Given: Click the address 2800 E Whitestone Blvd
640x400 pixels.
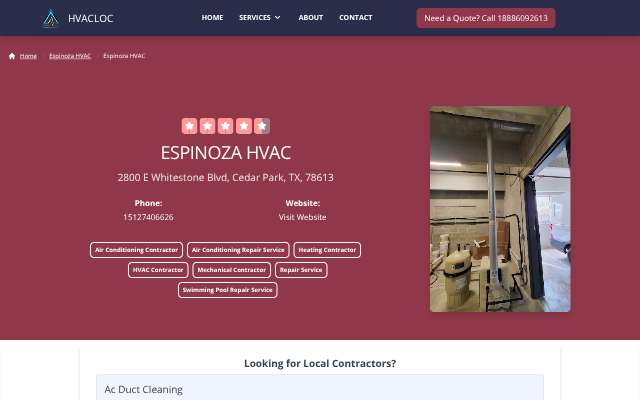Looking at the screenshot, I should 225,178.
